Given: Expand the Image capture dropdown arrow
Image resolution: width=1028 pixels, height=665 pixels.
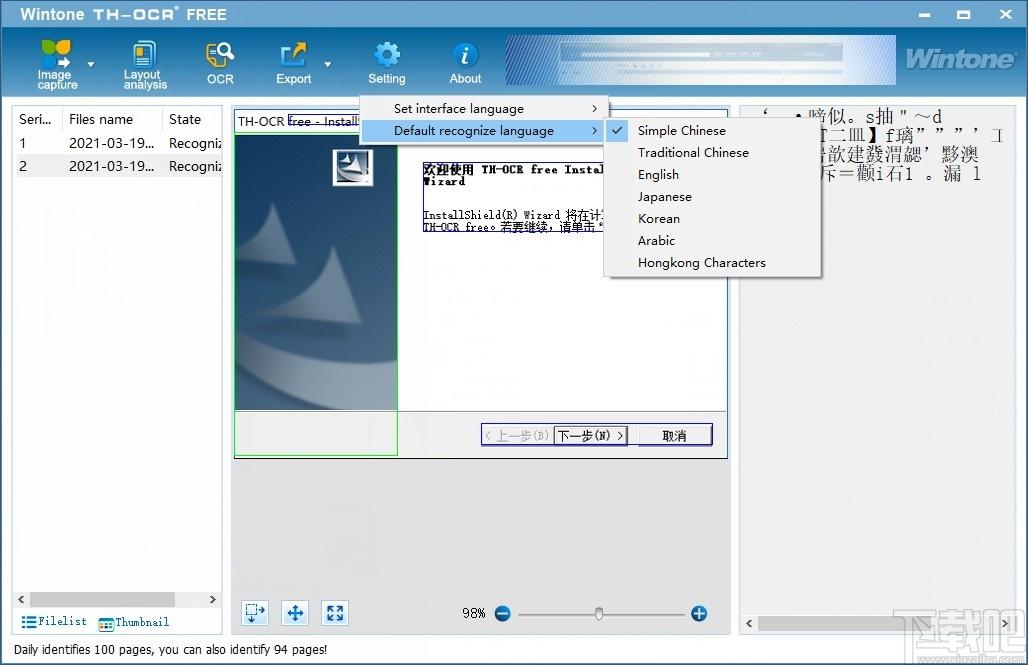Looking at the screenshot, I should click(91, 64).
